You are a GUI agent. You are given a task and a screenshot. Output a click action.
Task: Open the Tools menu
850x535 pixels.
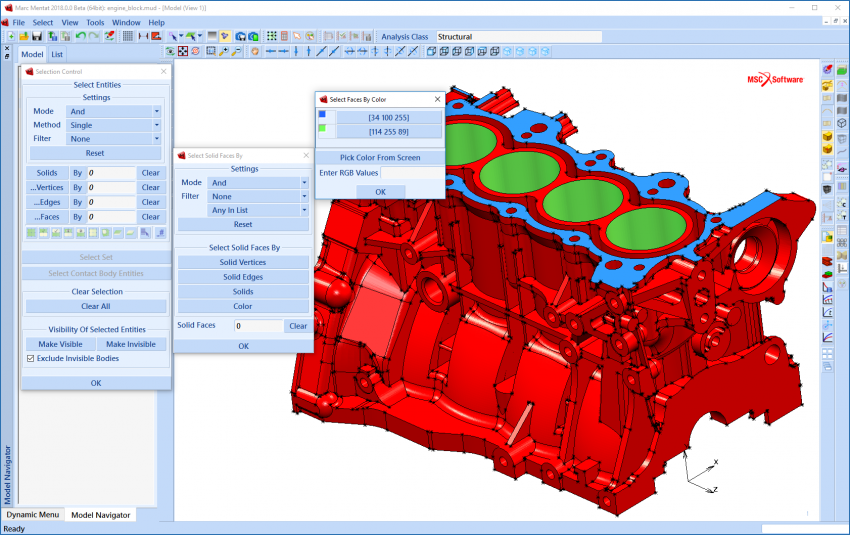(x=95, y=22)
